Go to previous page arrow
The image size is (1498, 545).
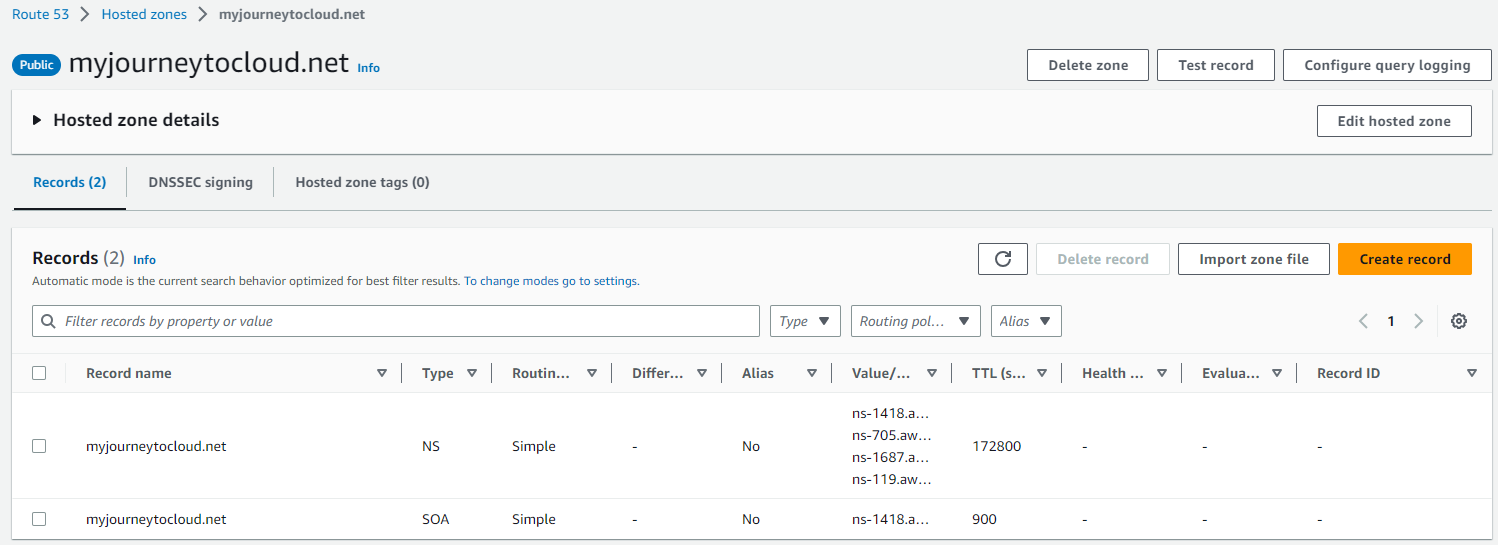click(1363, 321)
